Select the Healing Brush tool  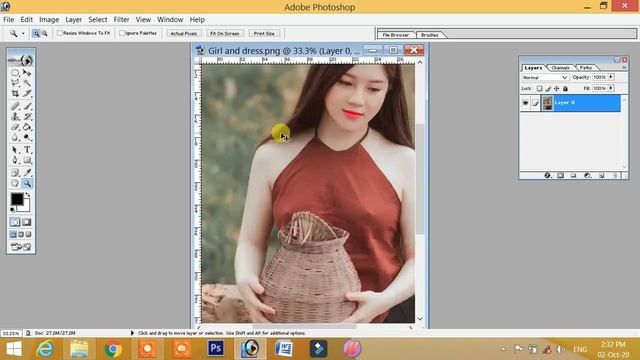(x=15, y=106)
